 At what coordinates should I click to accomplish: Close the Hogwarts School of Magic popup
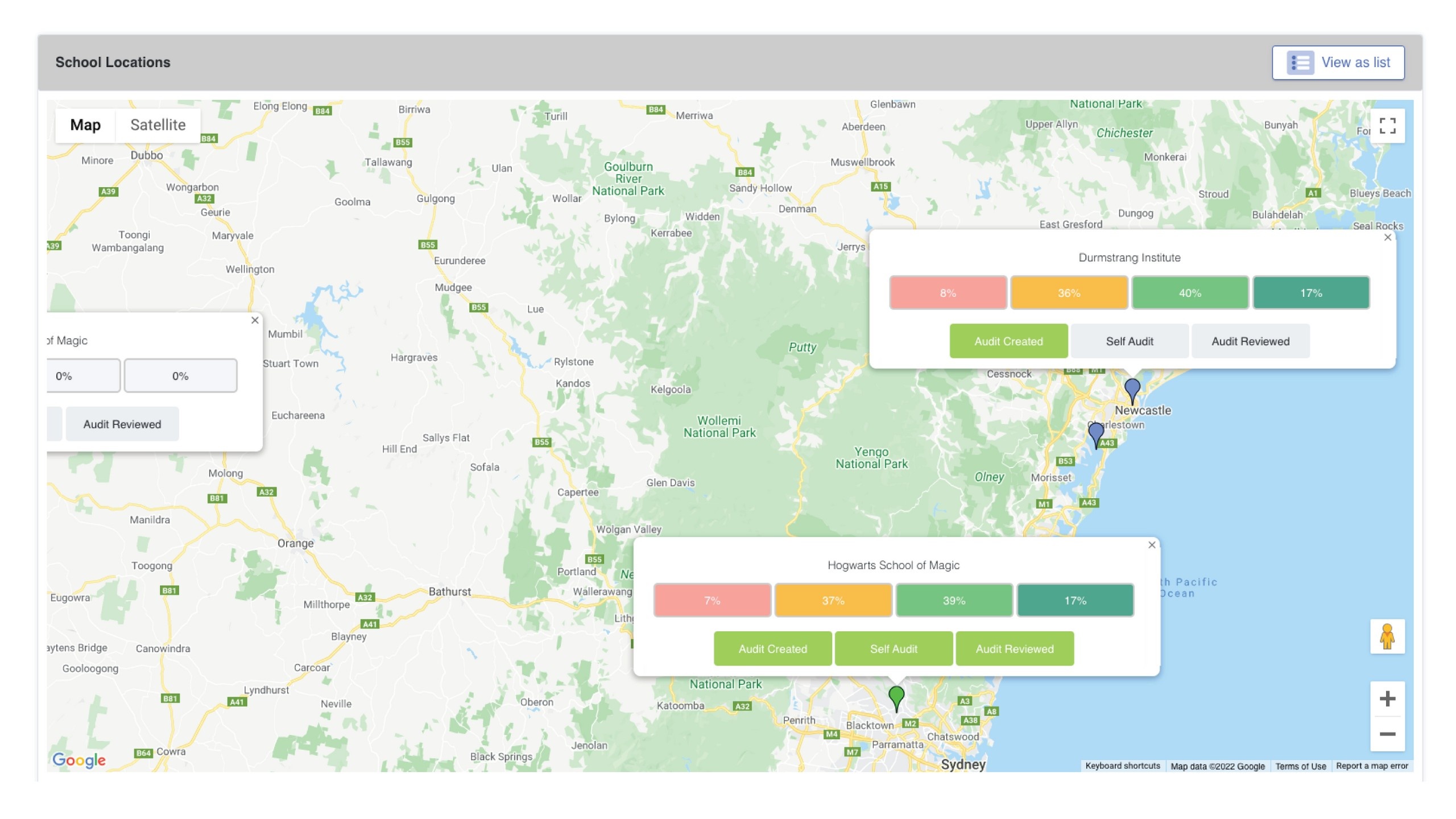pyautogui.click(x=1151, y=545)
